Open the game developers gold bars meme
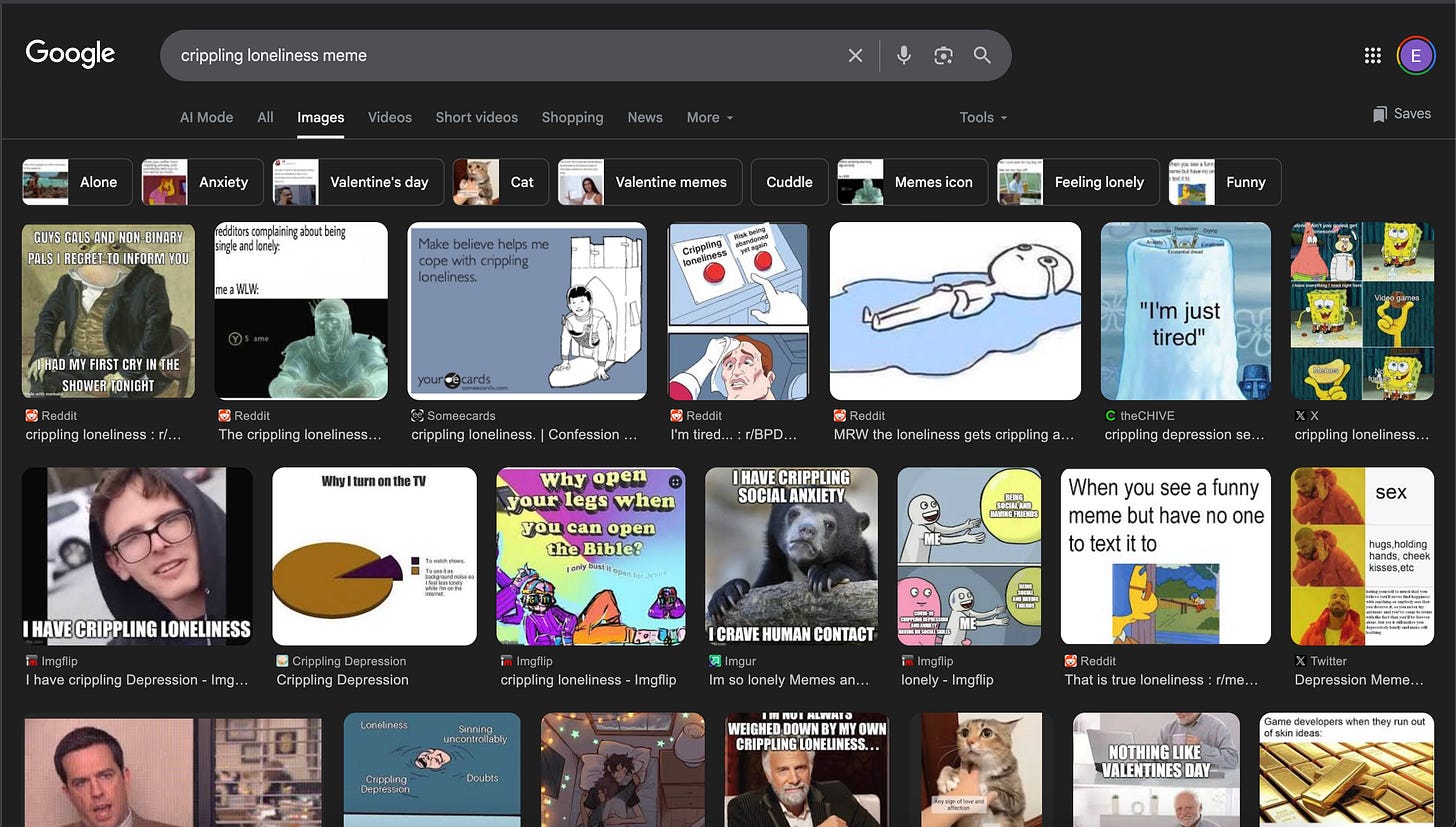 pyautogui.click(x=1346, y=770)
